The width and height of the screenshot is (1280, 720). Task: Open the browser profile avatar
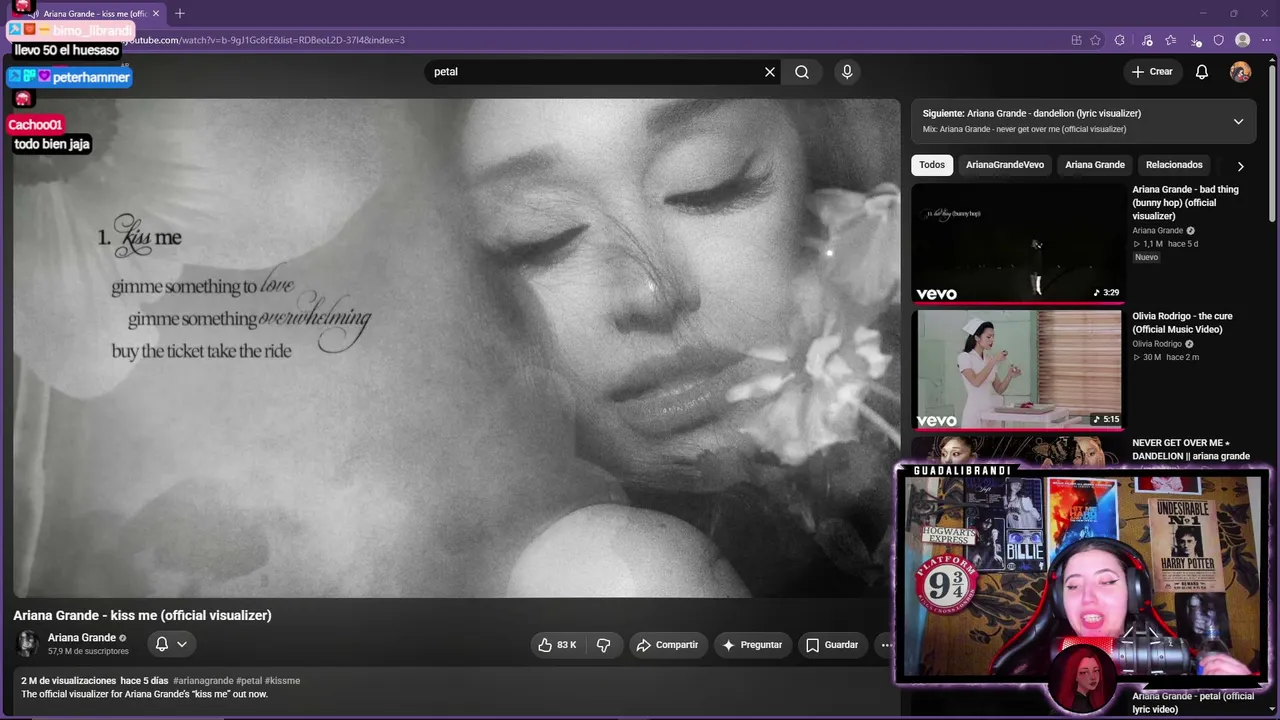(x=1243, y=40)
